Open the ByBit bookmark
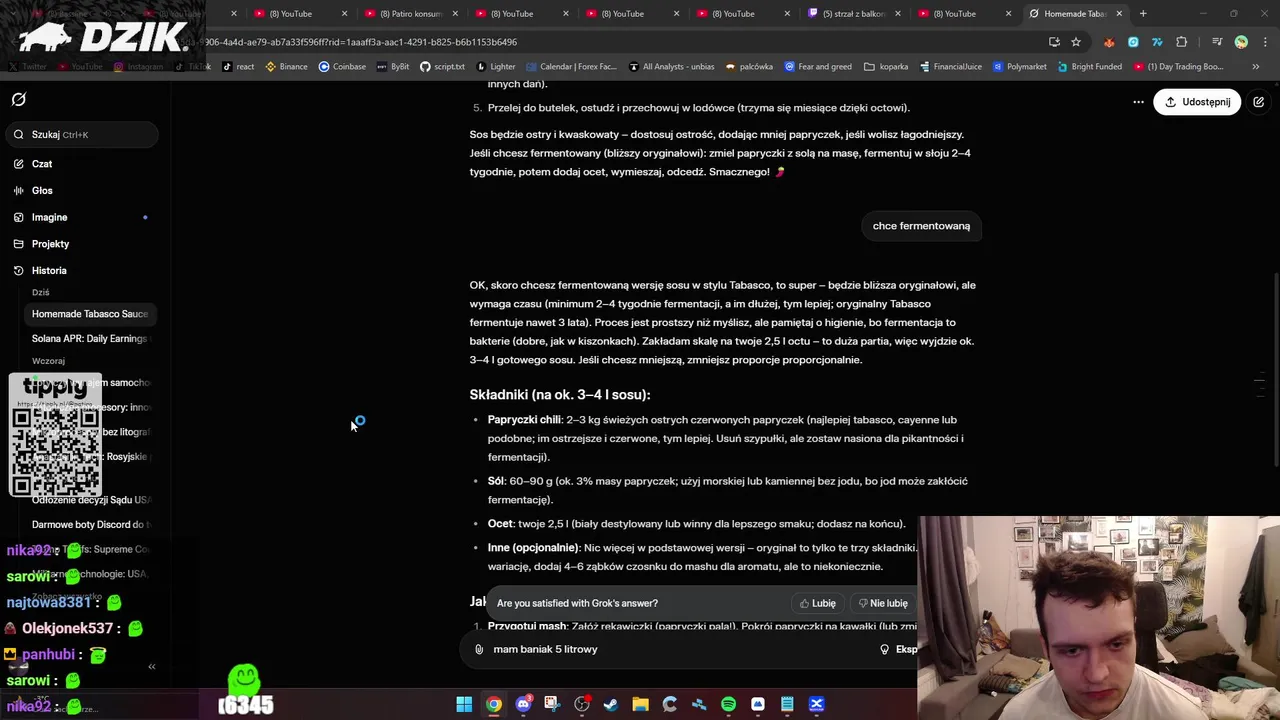Screen dimensions: 1280x720 [392, 67]
